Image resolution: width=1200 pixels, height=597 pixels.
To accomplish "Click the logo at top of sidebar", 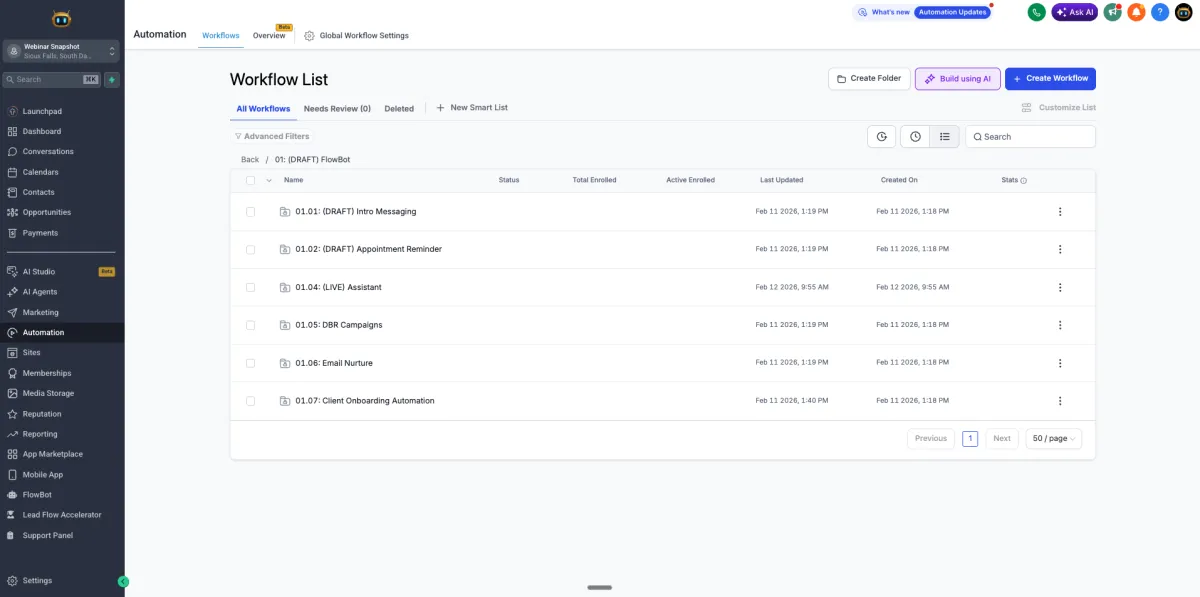I will (61, 18).
